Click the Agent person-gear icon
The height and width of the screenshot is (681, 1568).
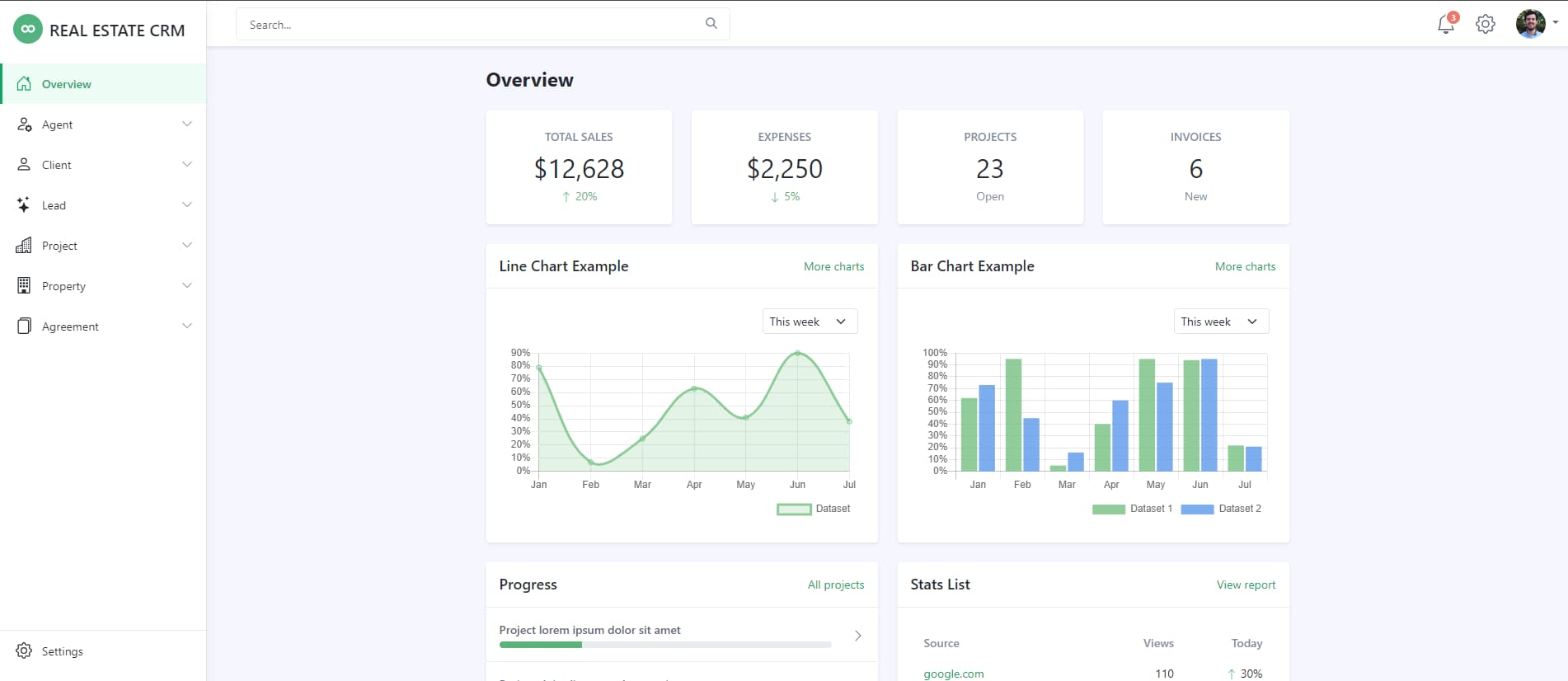point(24,124)
